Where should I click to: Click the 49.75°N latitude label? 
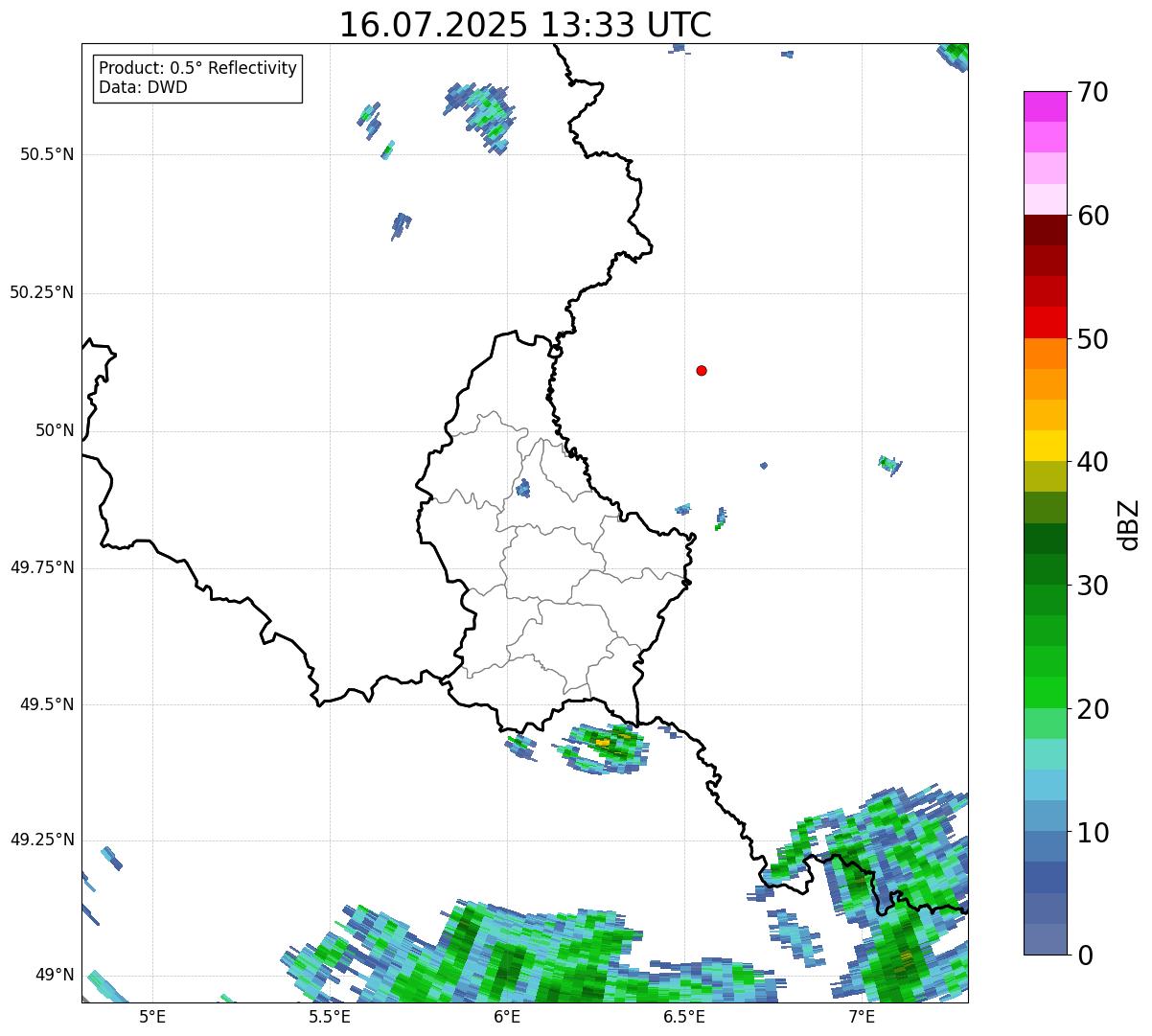41,567
